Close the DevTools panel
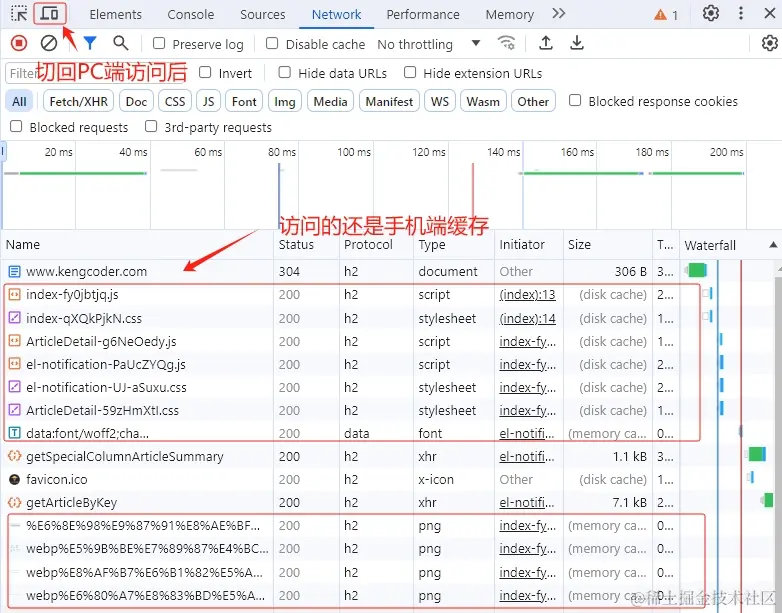 click(770, 13)
